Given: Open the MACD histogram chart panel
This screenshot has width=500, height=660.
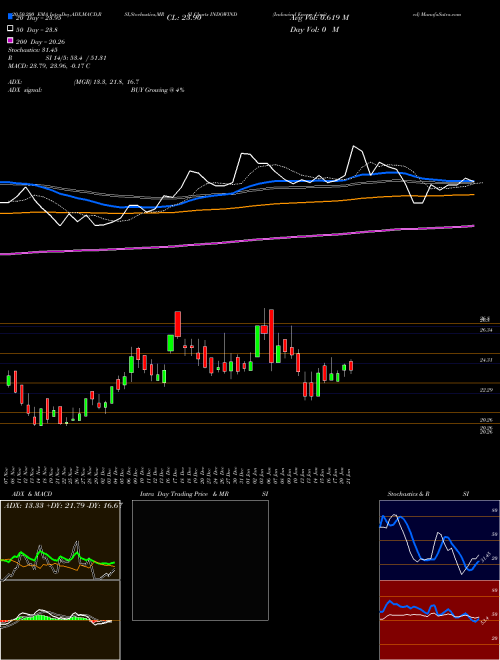Looking at the screenshot, I should click(x=60, y=620).
